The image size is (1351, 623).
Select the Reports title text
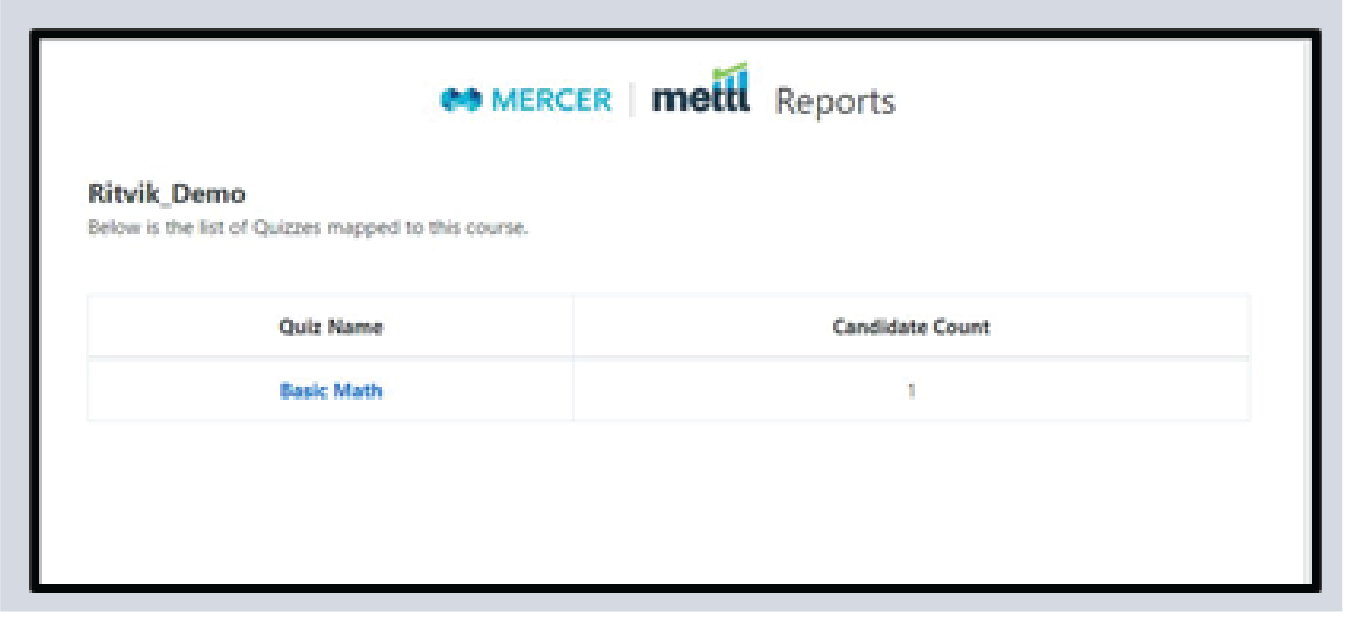click(835, 102)
